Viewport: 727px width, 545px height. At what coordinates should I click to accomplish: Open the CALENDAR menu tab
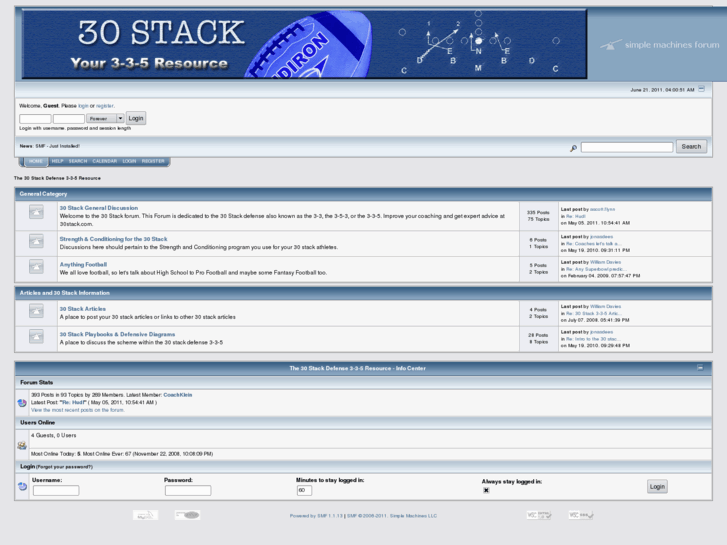(105, 161)
